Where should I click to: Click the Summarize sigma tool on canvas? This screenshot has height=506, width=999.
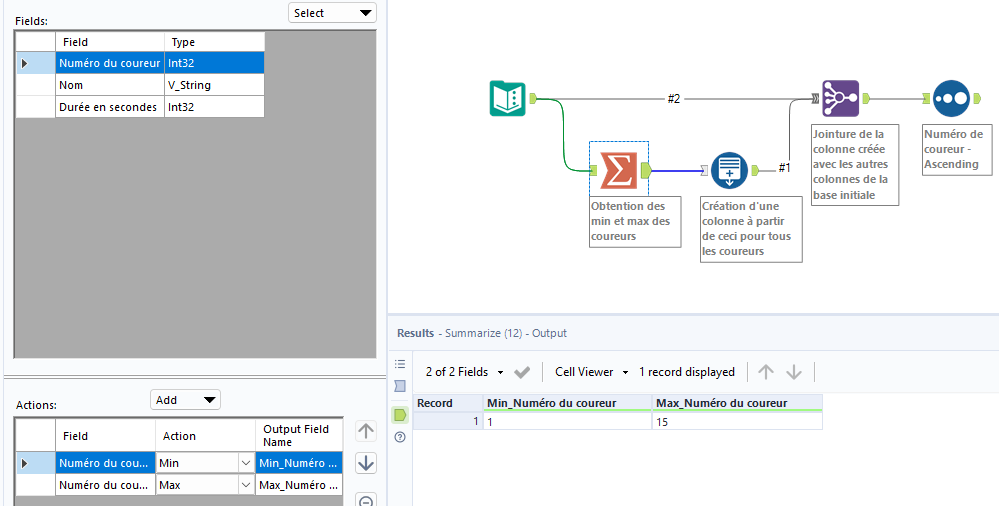(x=619, y=170)
